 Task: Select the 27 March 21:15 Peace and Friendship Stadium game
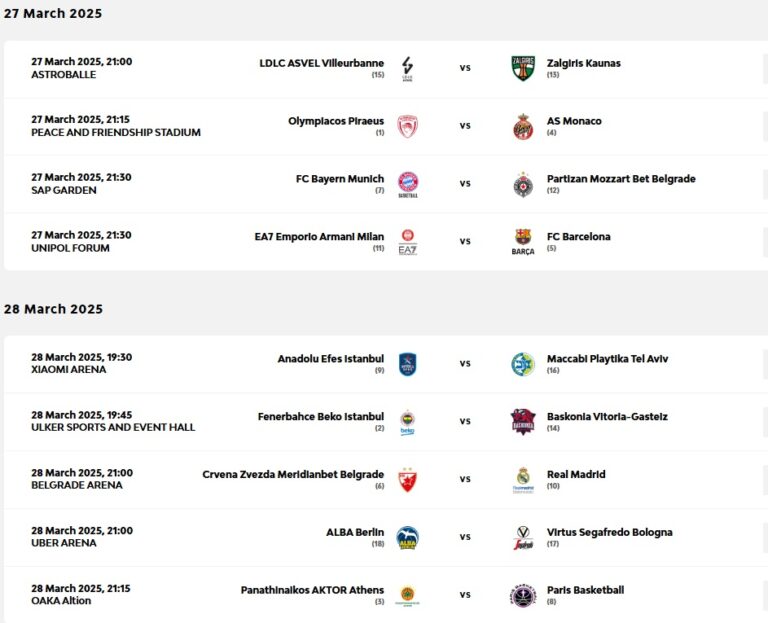(115, 126)
